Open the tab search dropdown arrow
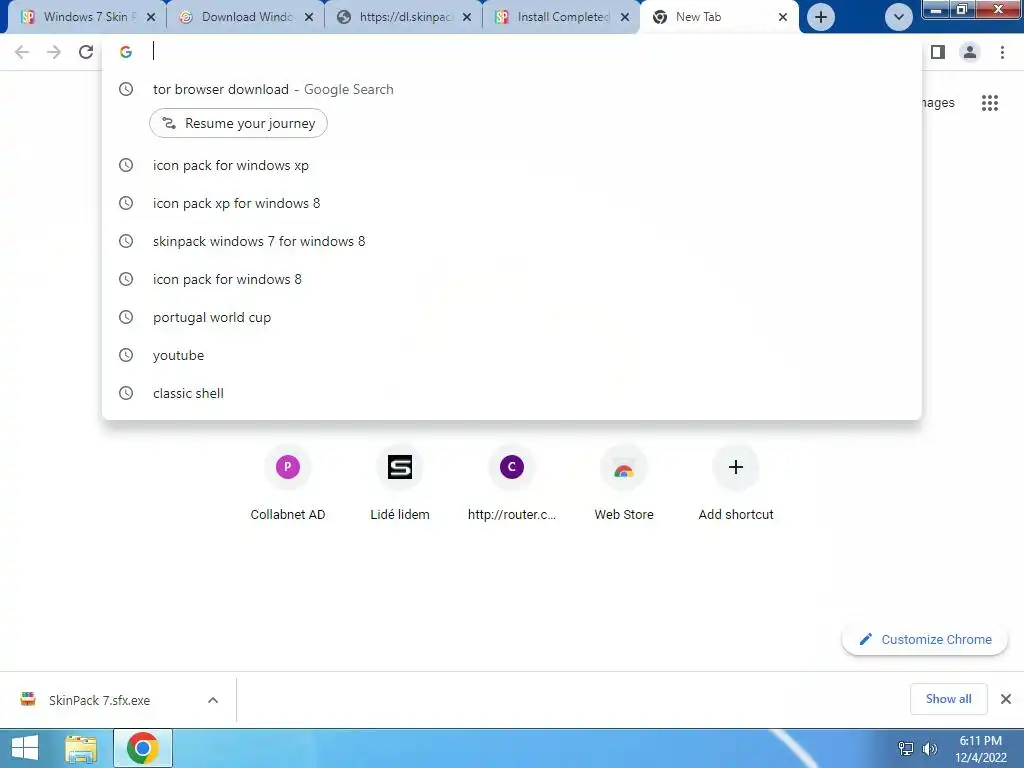This screenshot has width=1024, height=768. [899, 17]
